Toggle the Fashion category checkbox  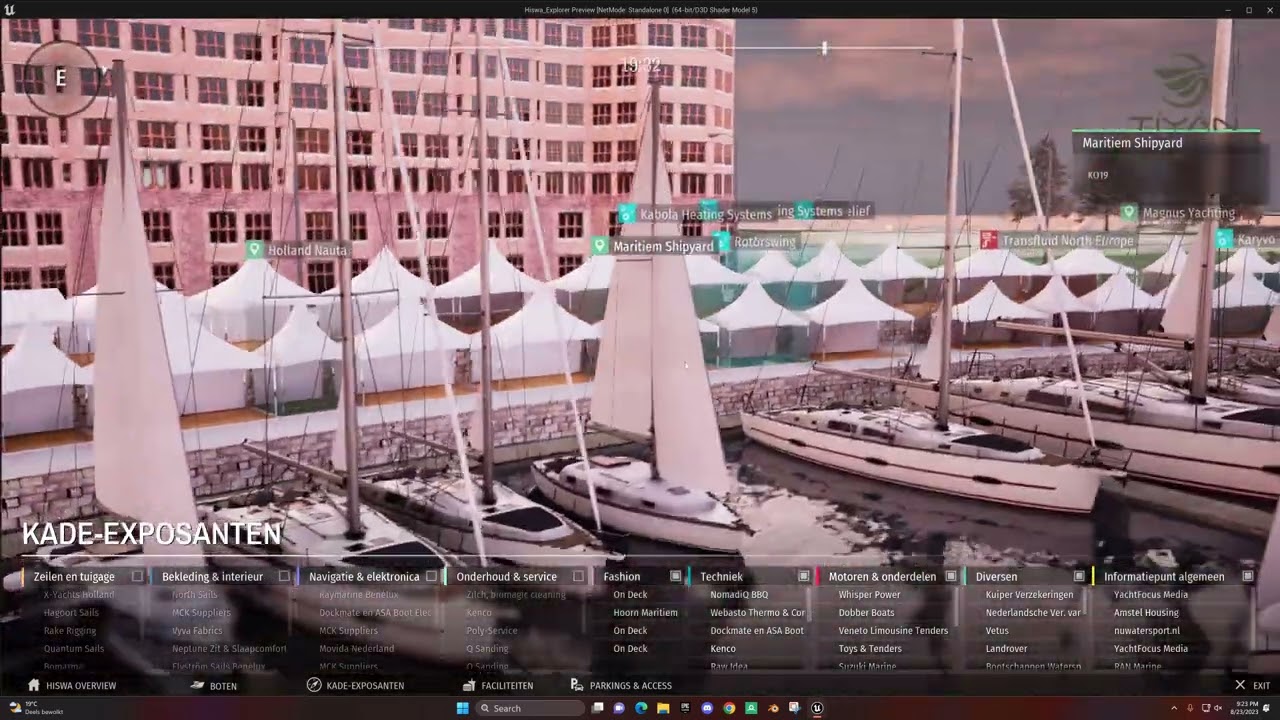tap(675, 576)
